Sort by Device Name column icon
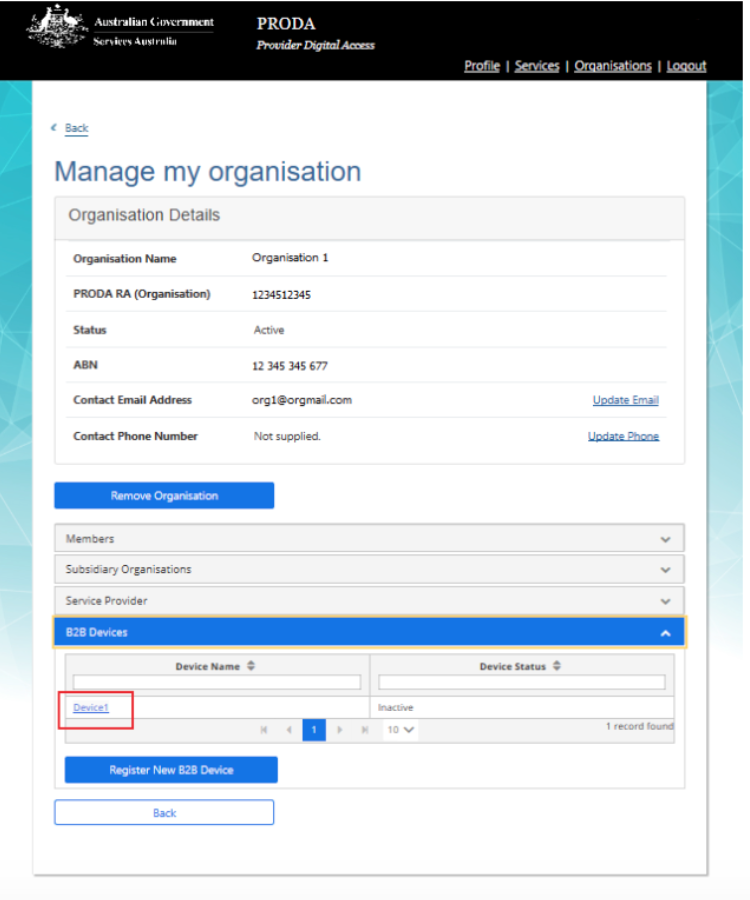The height and width of the screenshot is (900, 750). coord(251,666)
